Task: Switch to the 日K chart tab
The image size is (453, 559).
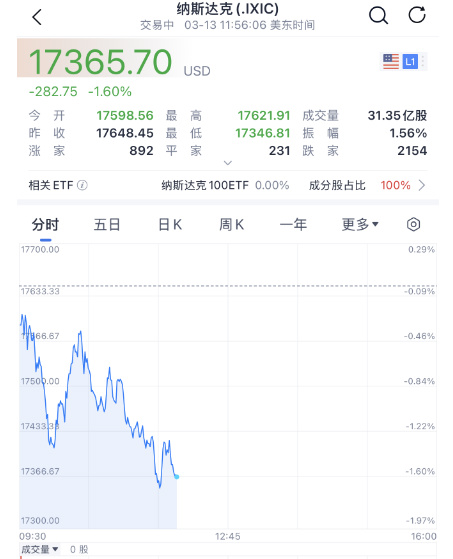Action: click(x=170, y=225)
